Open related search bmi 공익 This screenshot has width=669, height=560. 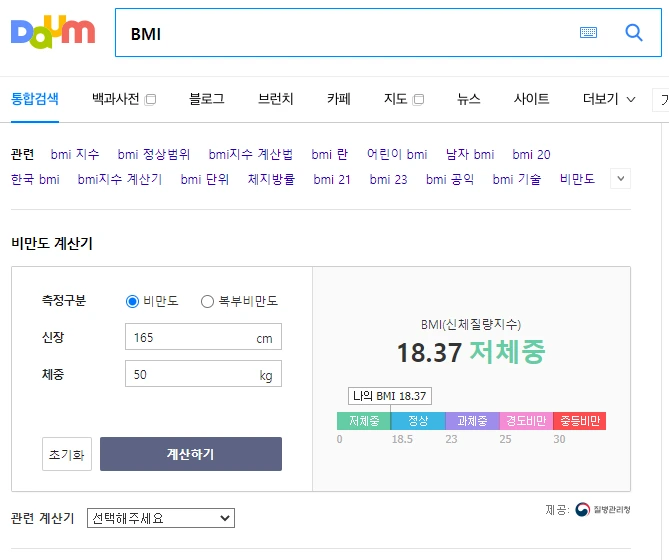click(x=450, y=179)
